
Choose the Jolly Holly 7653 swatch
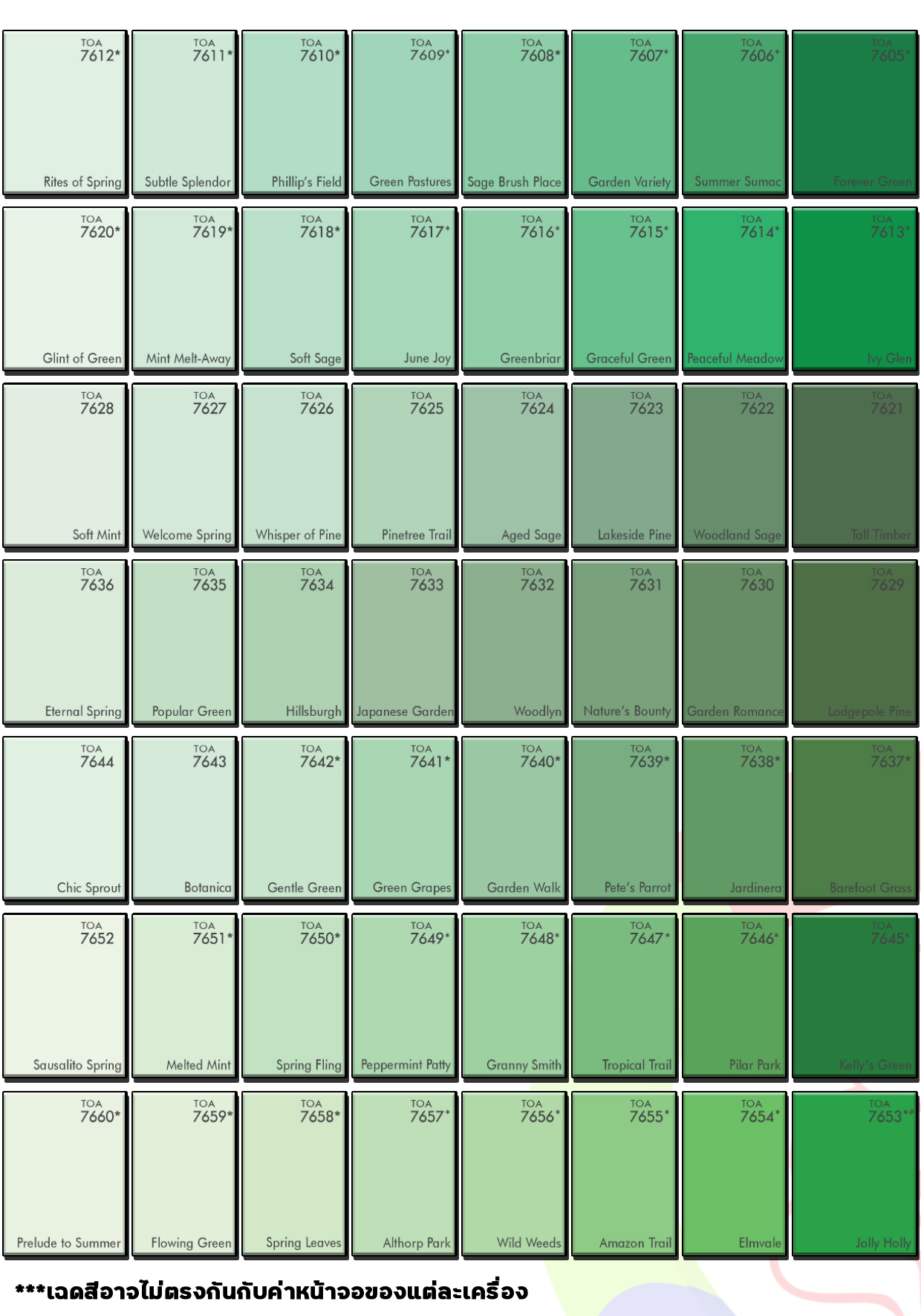pyautogui.click(x=855, y=1174)
